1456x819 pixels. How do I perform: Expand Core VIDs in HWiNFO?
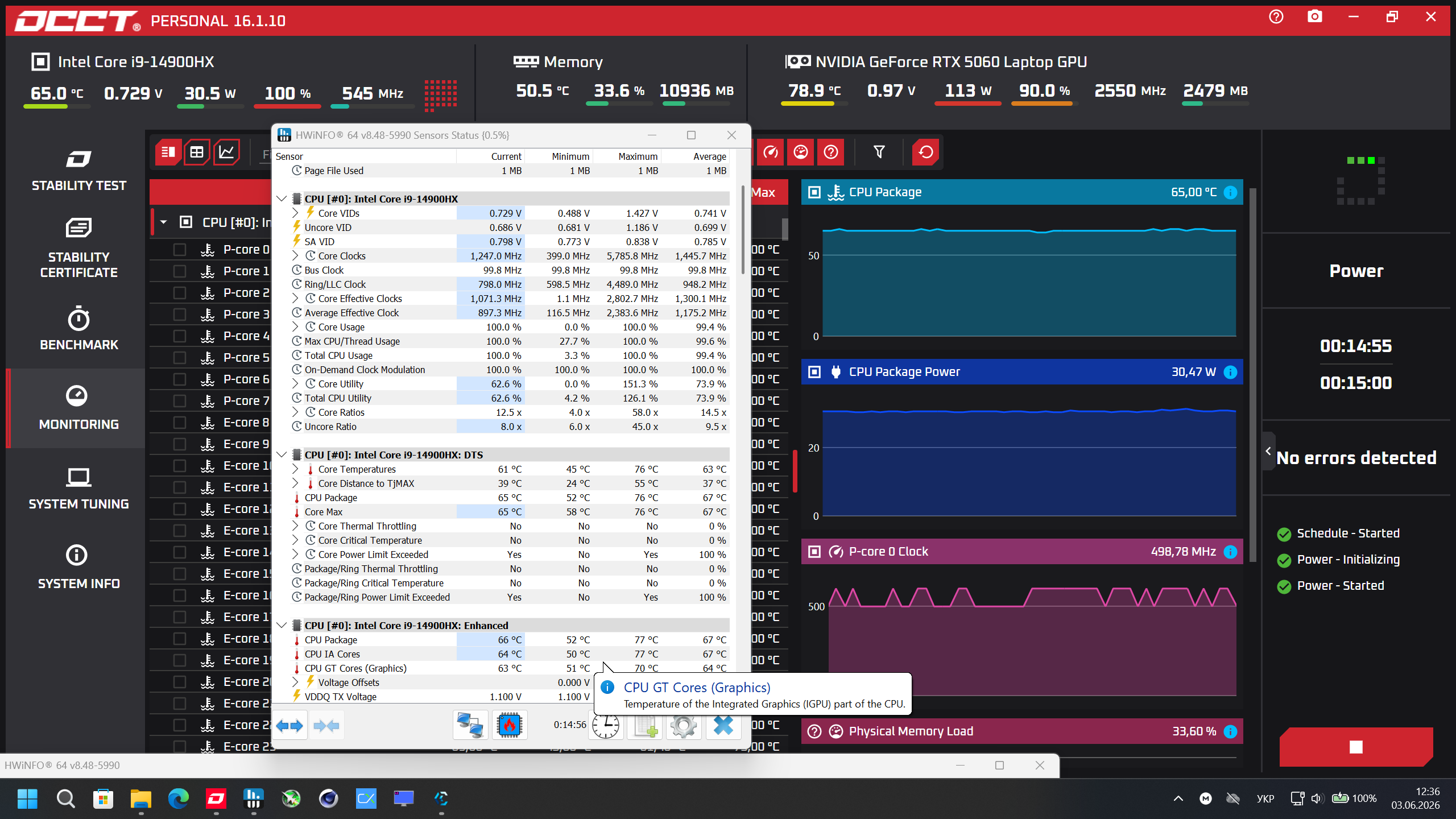[295, 213]
